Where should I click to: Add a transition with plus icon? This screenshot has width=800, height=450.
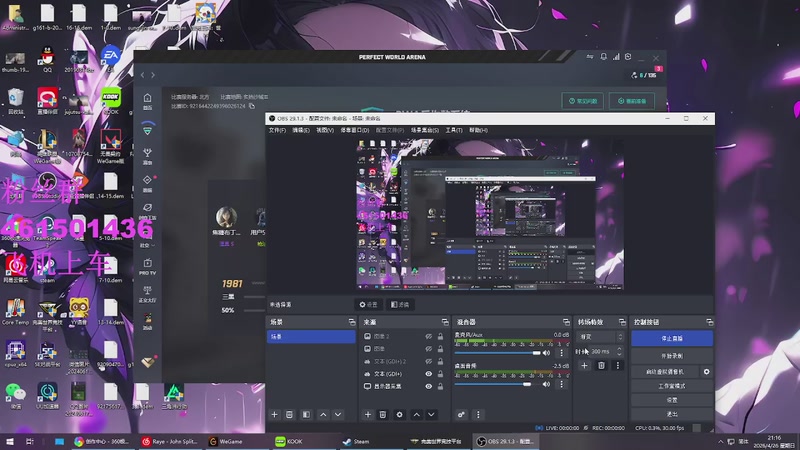585,365
